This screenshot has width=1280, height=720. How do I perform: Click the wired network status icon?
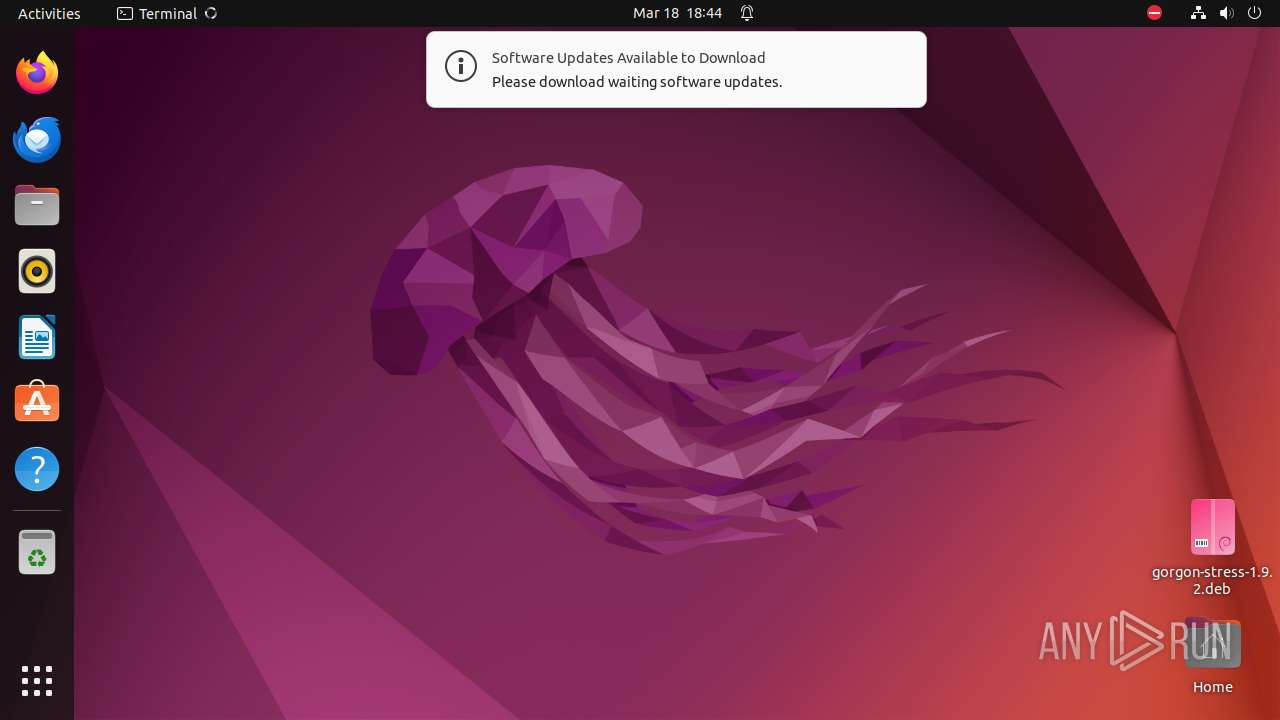point(1198,13)
